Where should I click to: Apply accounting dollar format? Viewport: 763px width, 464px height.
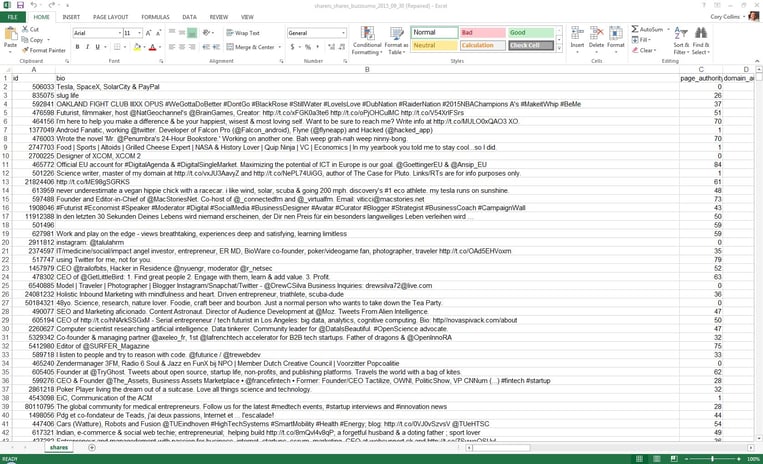tap(292, 47)
